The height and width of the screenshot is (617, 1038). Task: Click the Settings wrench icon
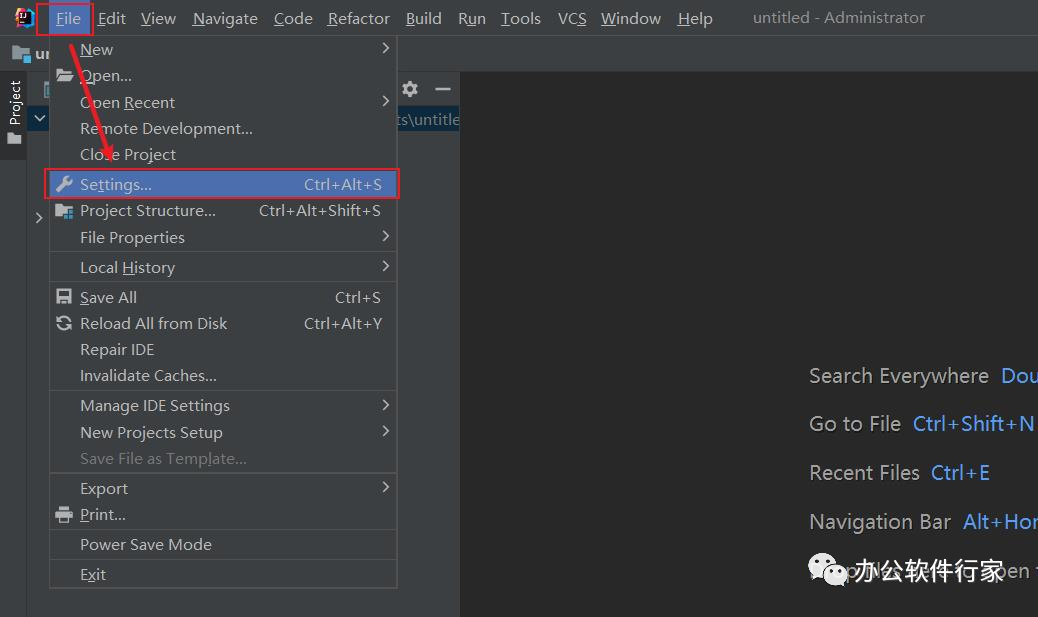pos(64,184)
